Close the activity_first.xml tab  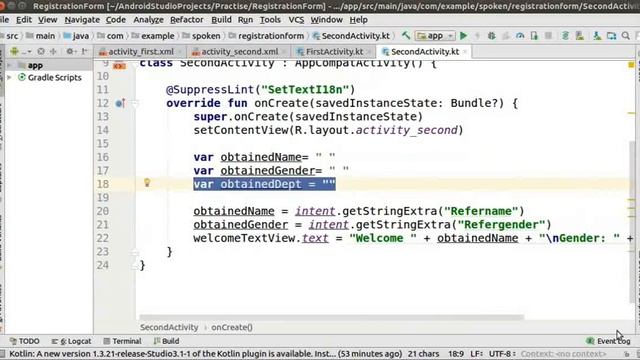[178, 52]
